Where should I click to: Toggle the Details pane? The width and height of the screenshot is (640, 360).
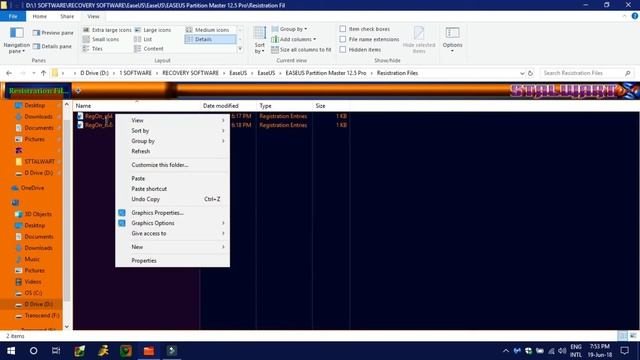click(52, 47)
